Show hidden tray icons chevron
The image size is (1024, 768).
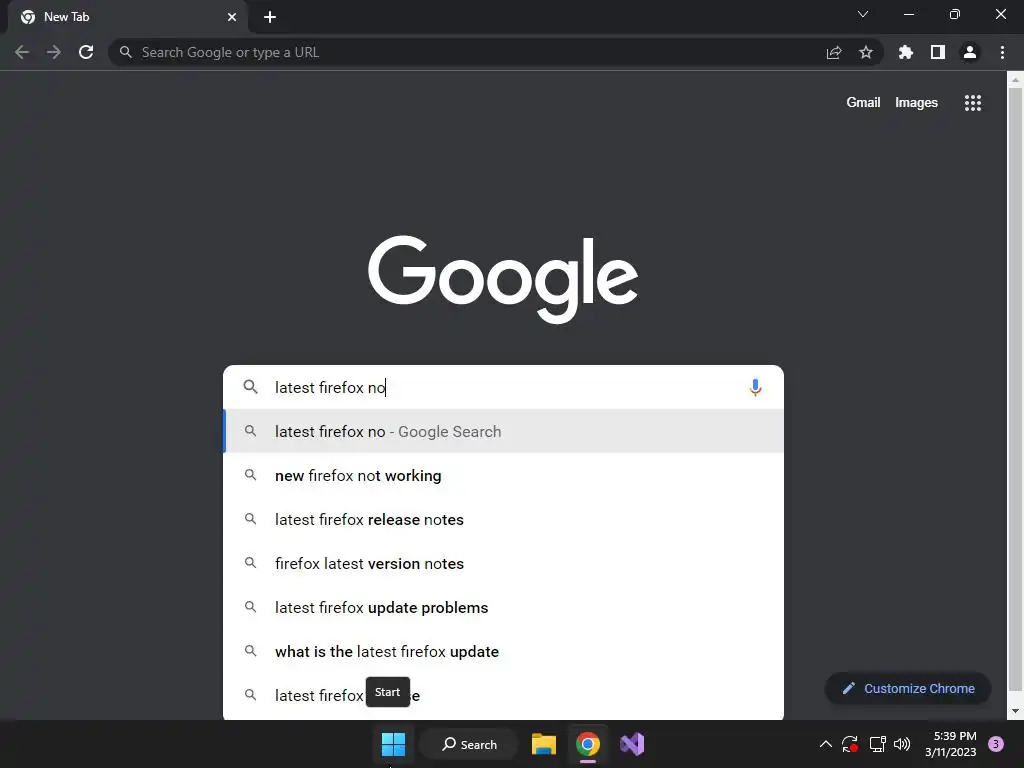[825, 744]
